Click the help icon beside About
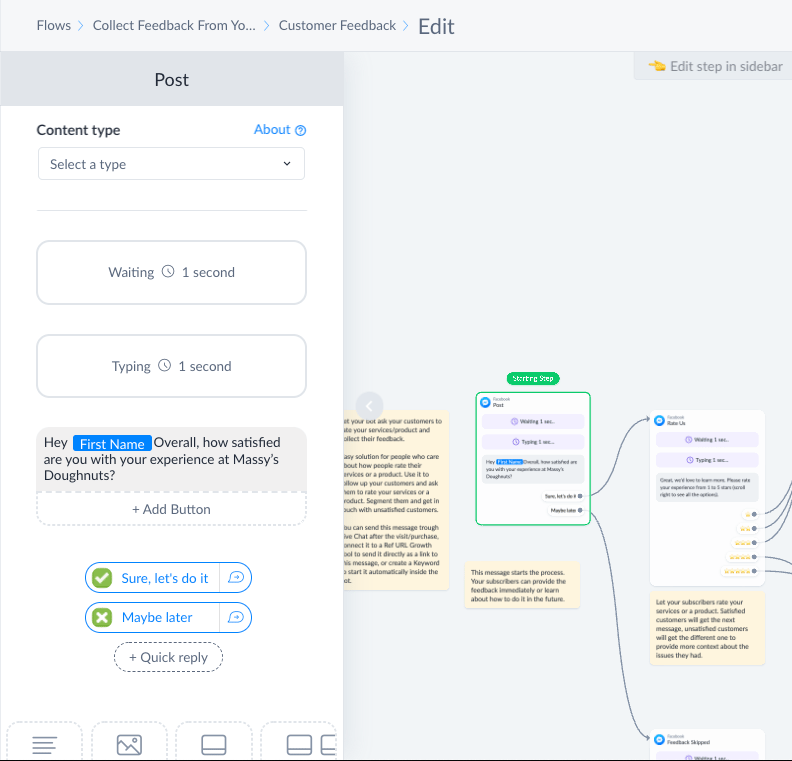 [301, 130]
